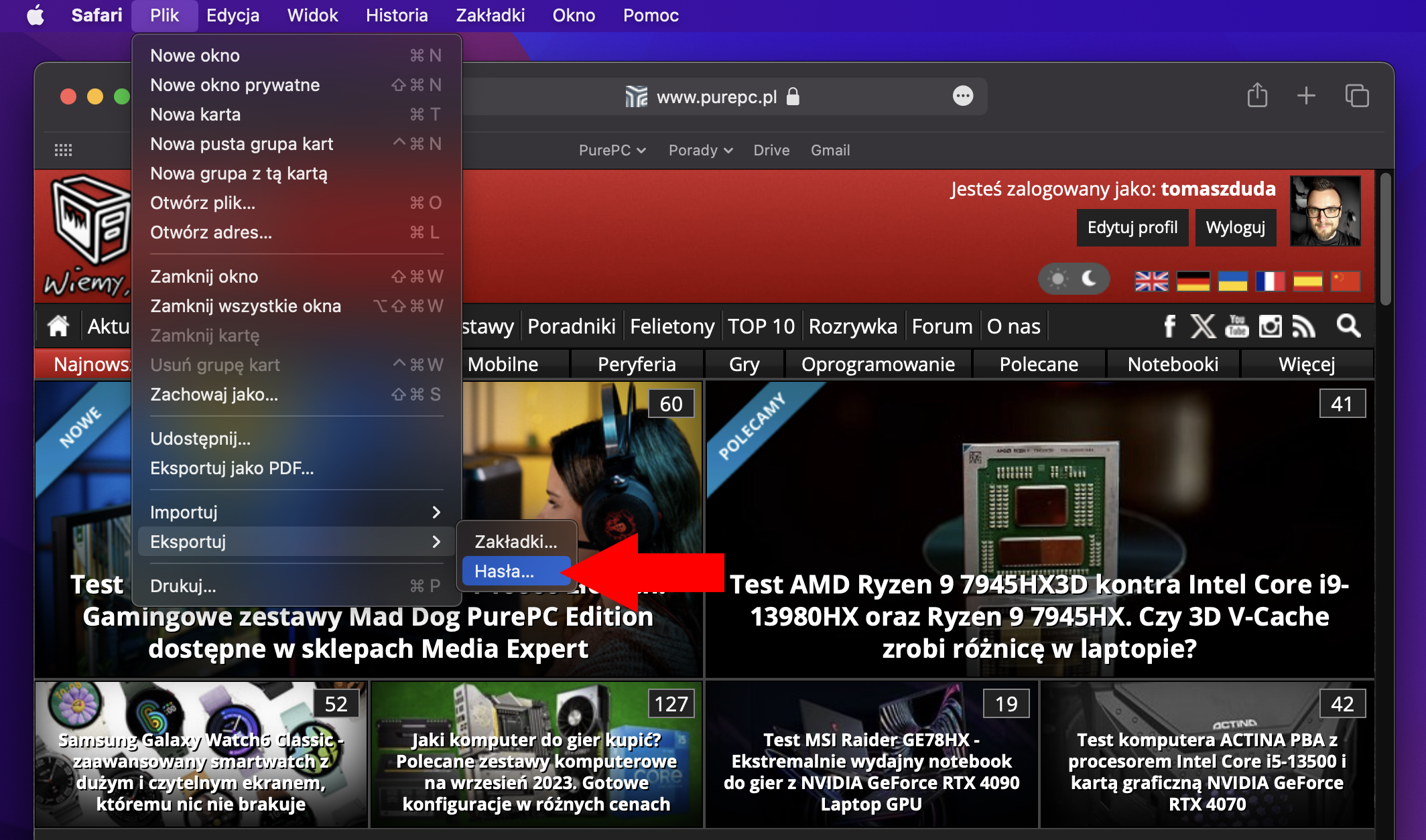Open the Historia menu
This screenshot has height=840, width=1426.
tap(396, 15)
